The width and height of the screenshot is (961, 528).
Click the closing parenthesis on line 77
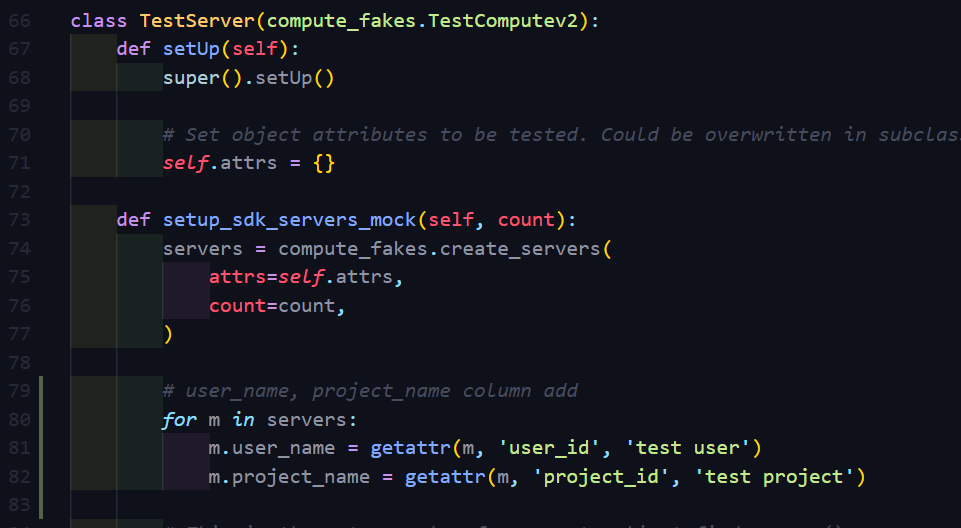pyautogui.click(x=168, y=334)
